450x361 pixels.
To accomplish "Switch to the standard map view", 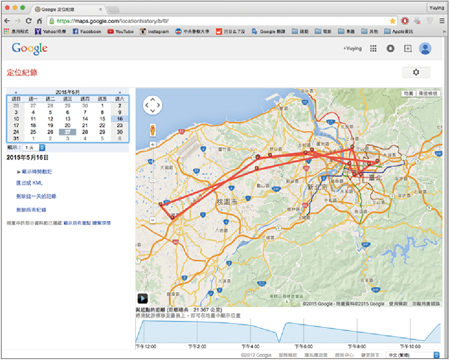I will 409,94.
